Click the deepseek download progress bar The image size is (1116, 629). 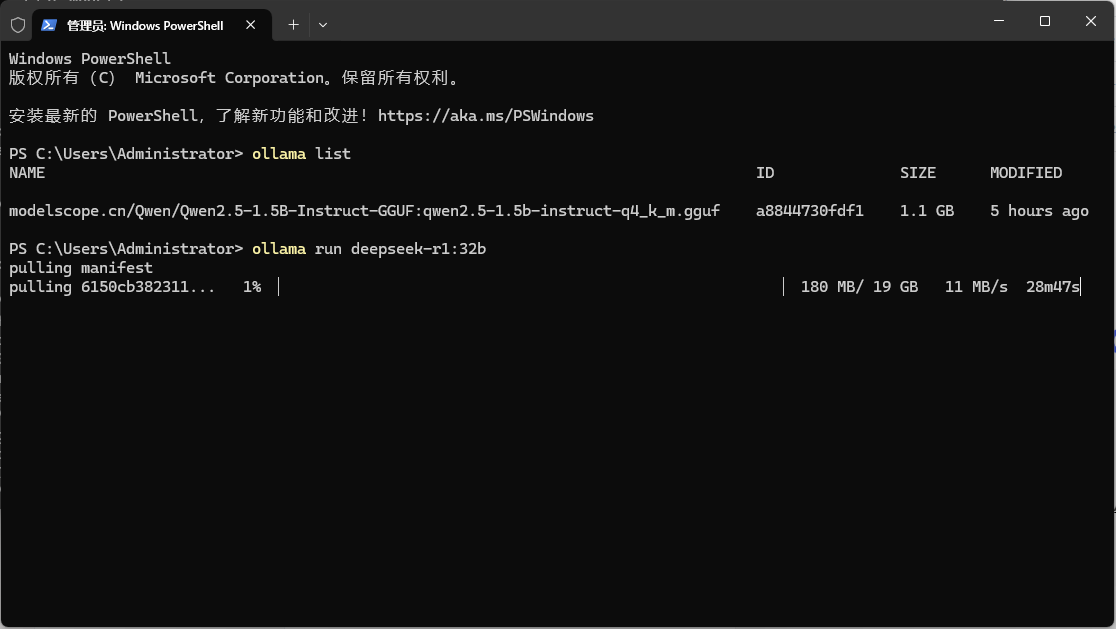[530, 287]
